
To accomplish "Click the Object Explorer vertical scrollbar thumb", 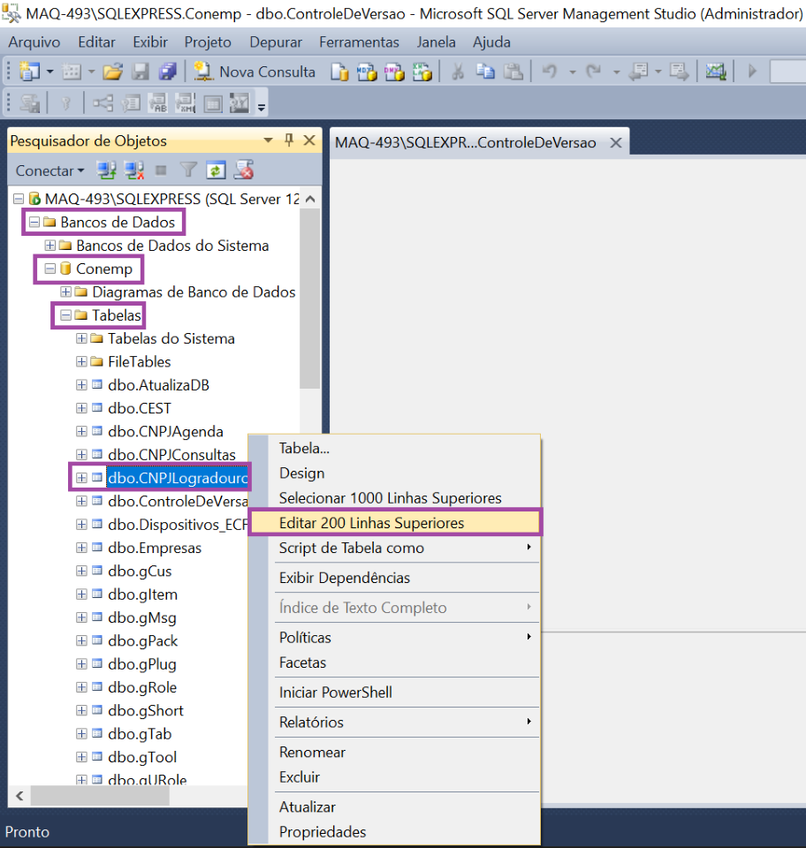I will click(310, 299).
